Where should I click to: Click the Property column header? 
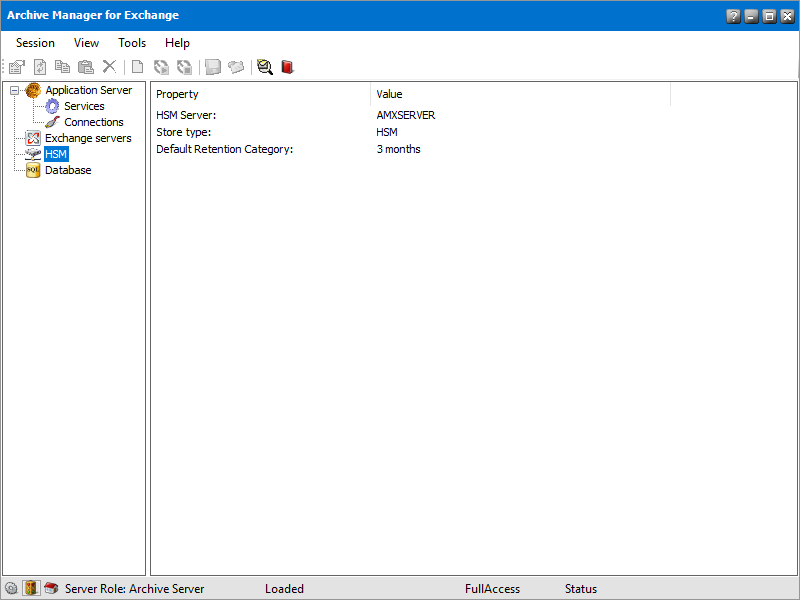[261, 94]
